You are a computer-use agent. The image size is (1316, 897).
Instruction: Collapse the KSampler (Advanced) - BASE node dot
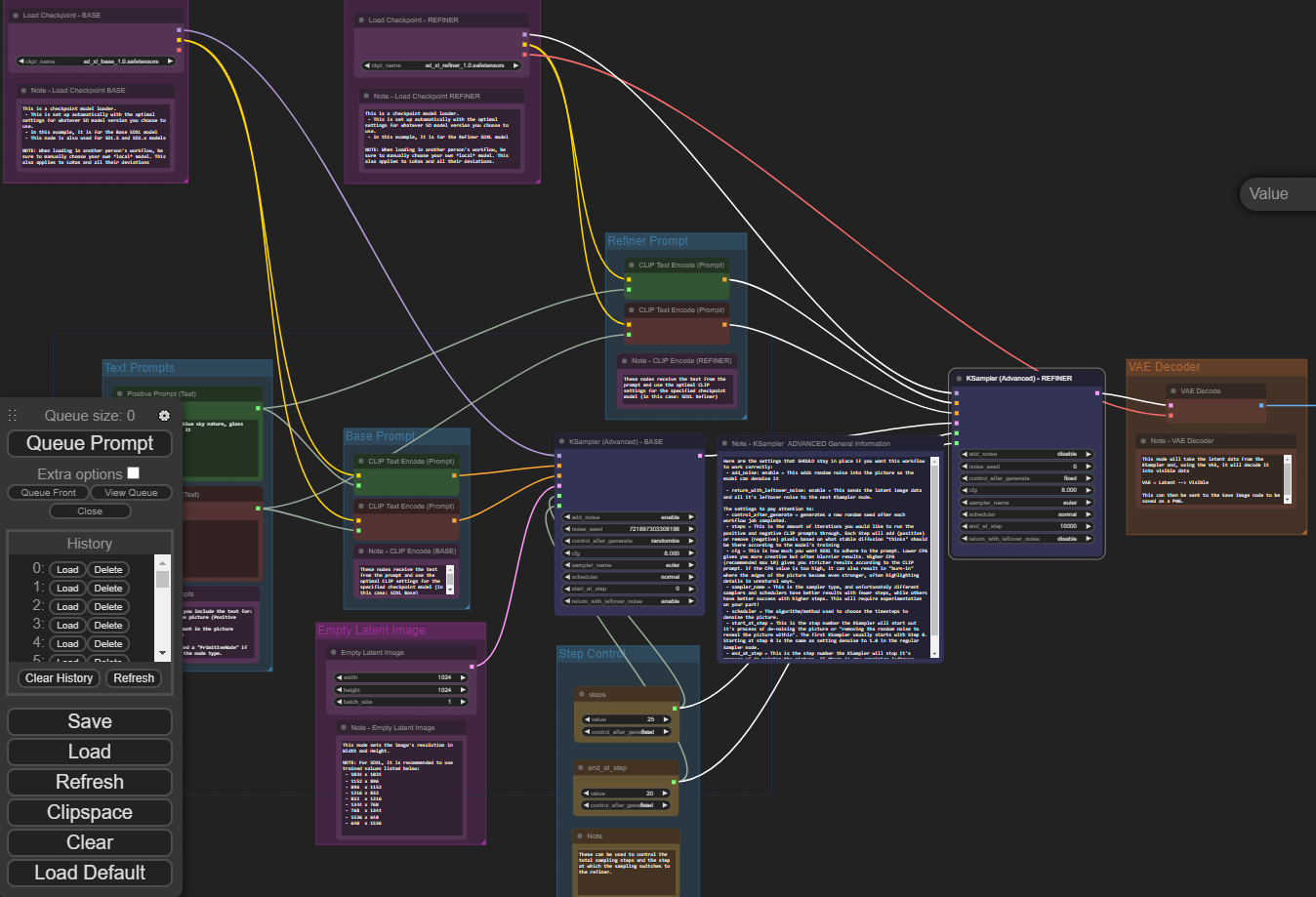click(562, 442)
